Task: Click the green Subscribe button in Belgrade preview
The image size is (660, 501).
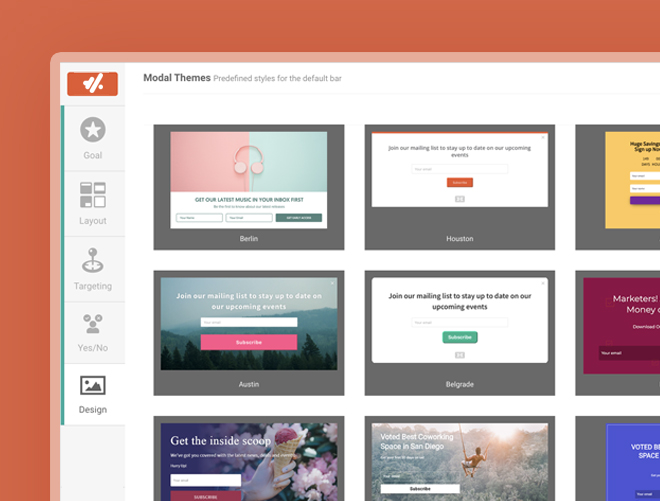Action: [x=460, y=337]
